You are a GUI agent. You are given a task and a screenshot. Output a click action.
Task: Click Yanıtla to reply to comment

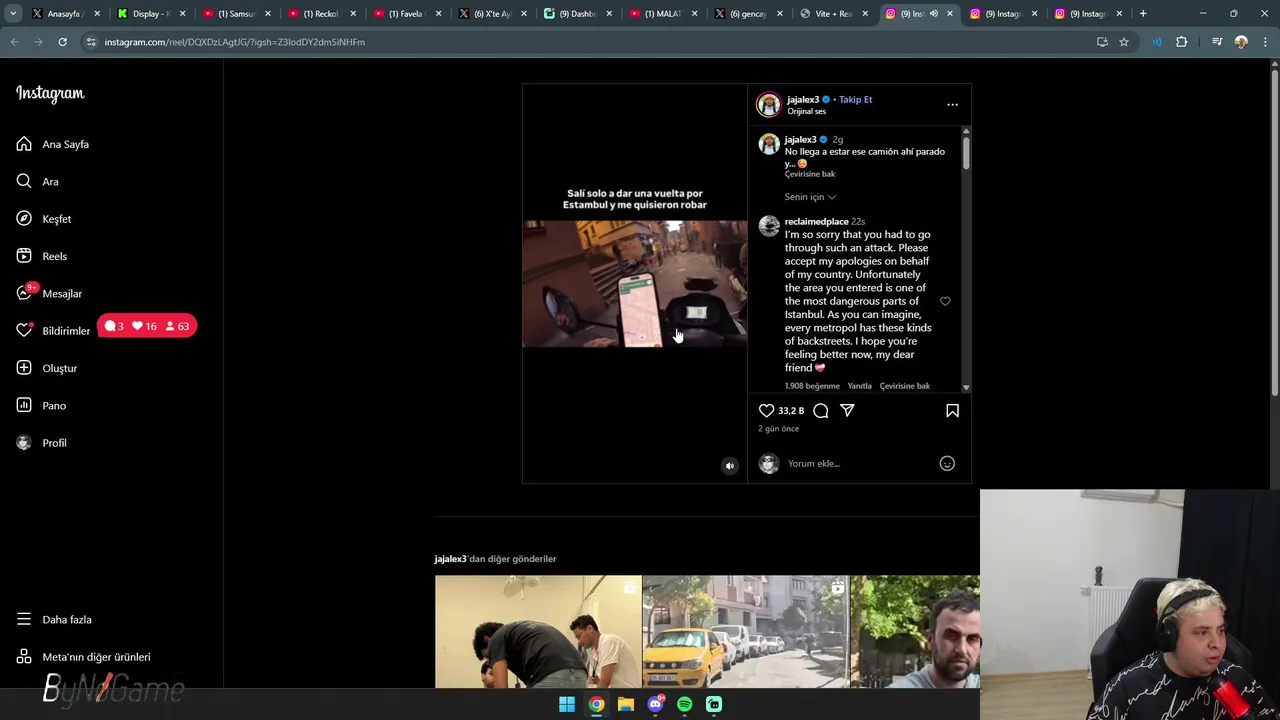click(x=860, y=386)
